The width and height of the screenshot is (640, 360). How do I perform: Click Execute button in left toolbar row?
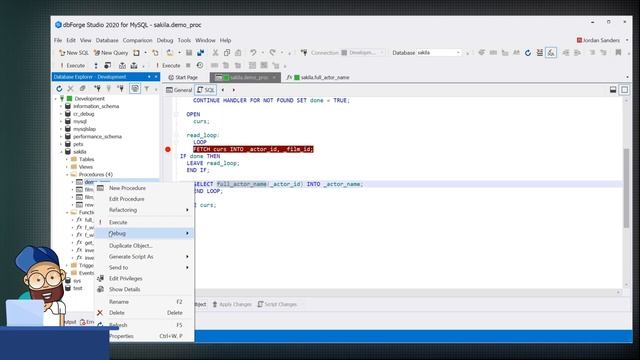(x=72, y=65)
